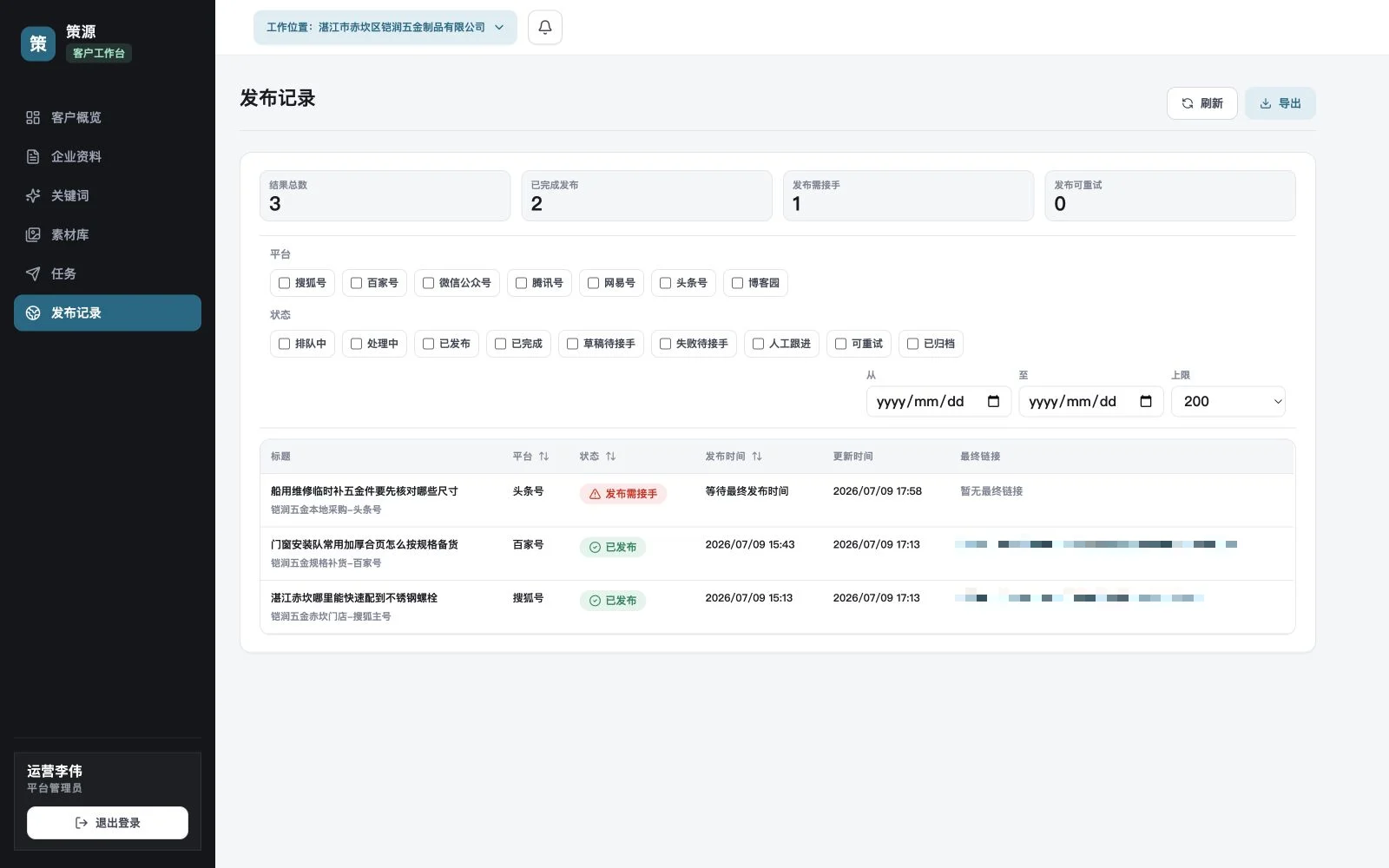Image resolution: width=1389 pixels, height=868 pixels.
Task: Click the refresh icon in 刷新
Action: pos(1188,103)
